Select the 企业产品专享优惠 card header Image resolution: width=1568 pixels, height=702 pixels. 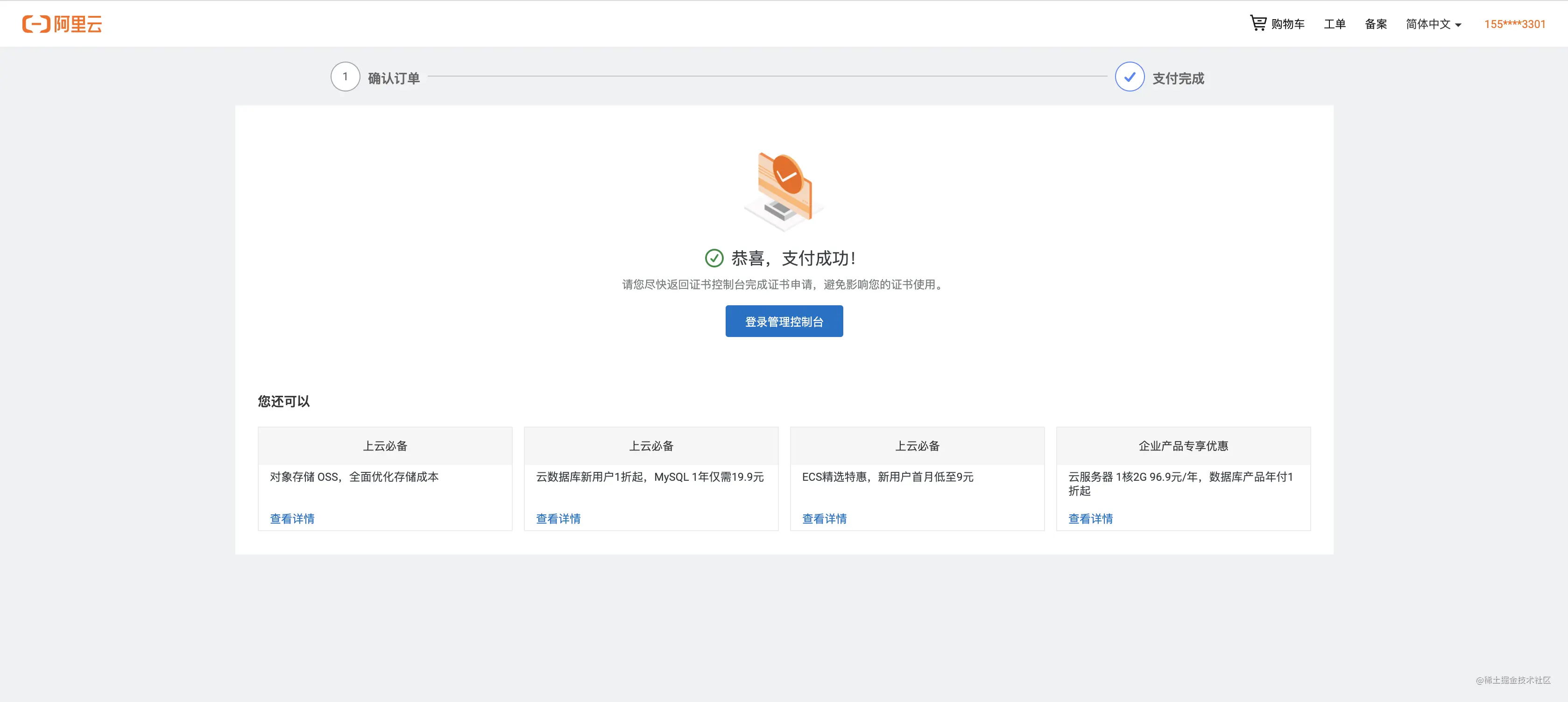click(x=1183, y=446)
